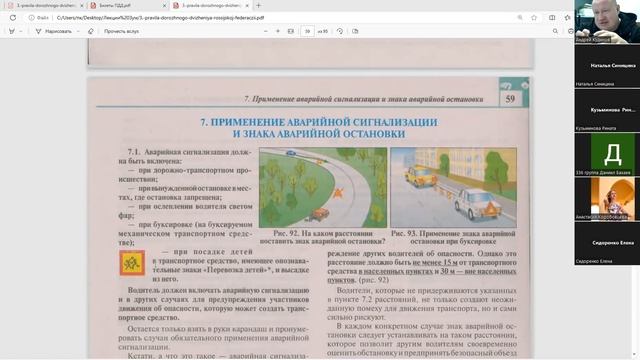Close the Билеты ПДД.pdf tab
640x360 pixels.
164,6
